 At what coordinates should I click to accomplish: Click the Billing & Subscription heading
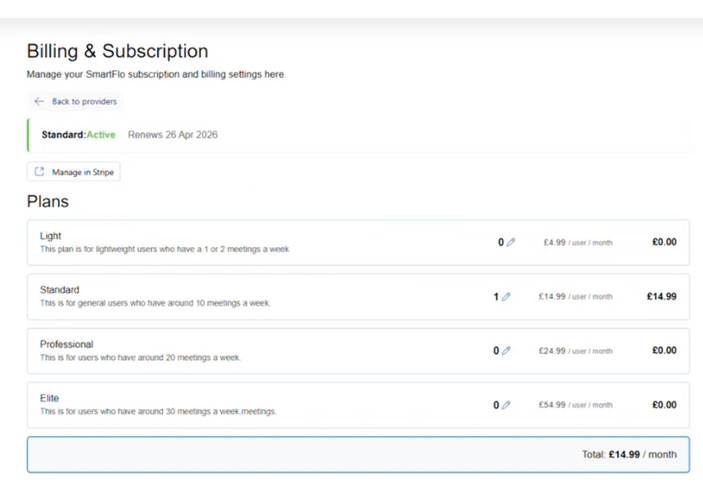point(117,51)
